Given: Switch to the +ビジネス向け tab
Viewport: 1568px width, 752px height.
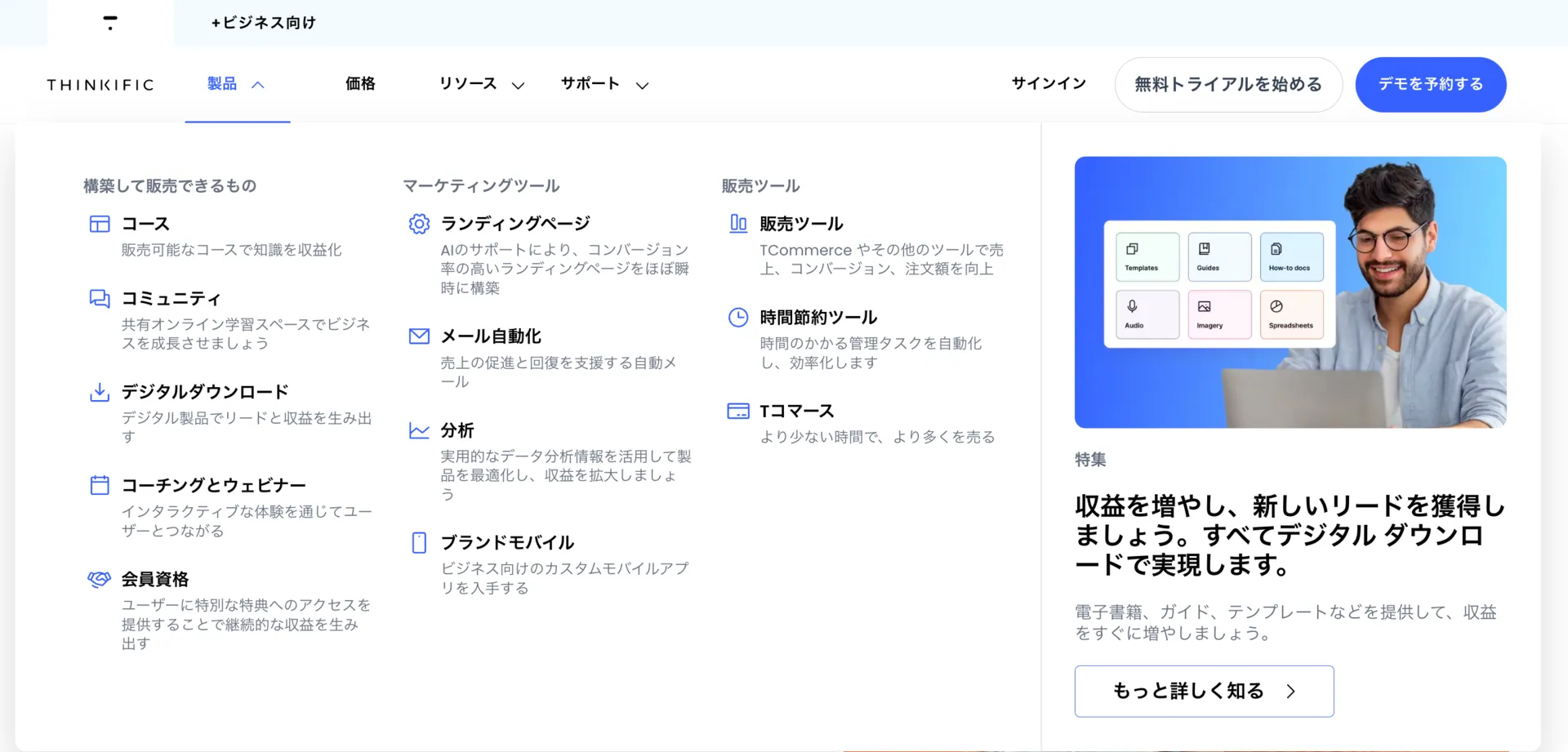Looking at the screenshot, I should click(263, 23).
